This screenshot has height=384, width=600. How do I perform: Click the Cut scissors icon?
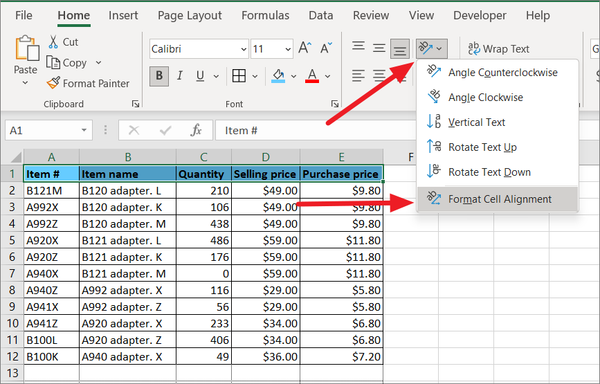click(x=53, y=42)
